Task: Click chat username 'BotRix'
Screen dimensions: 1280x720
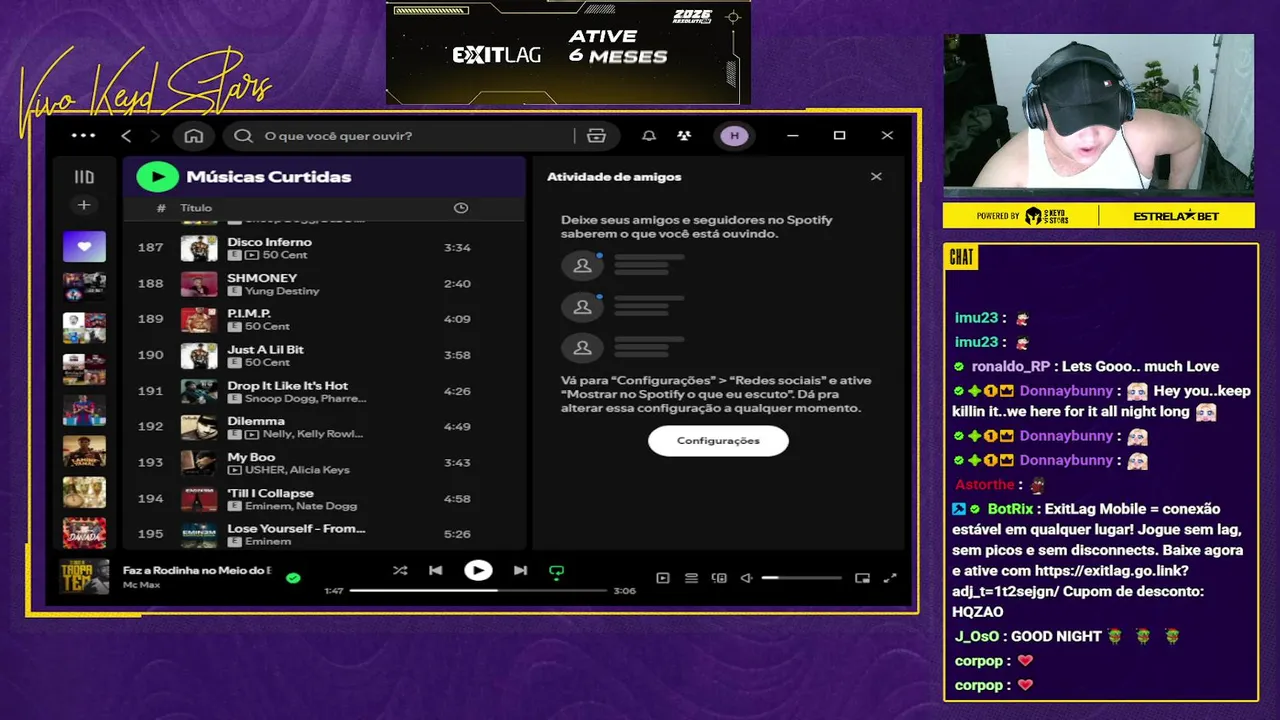Action: pos(1010,509)
